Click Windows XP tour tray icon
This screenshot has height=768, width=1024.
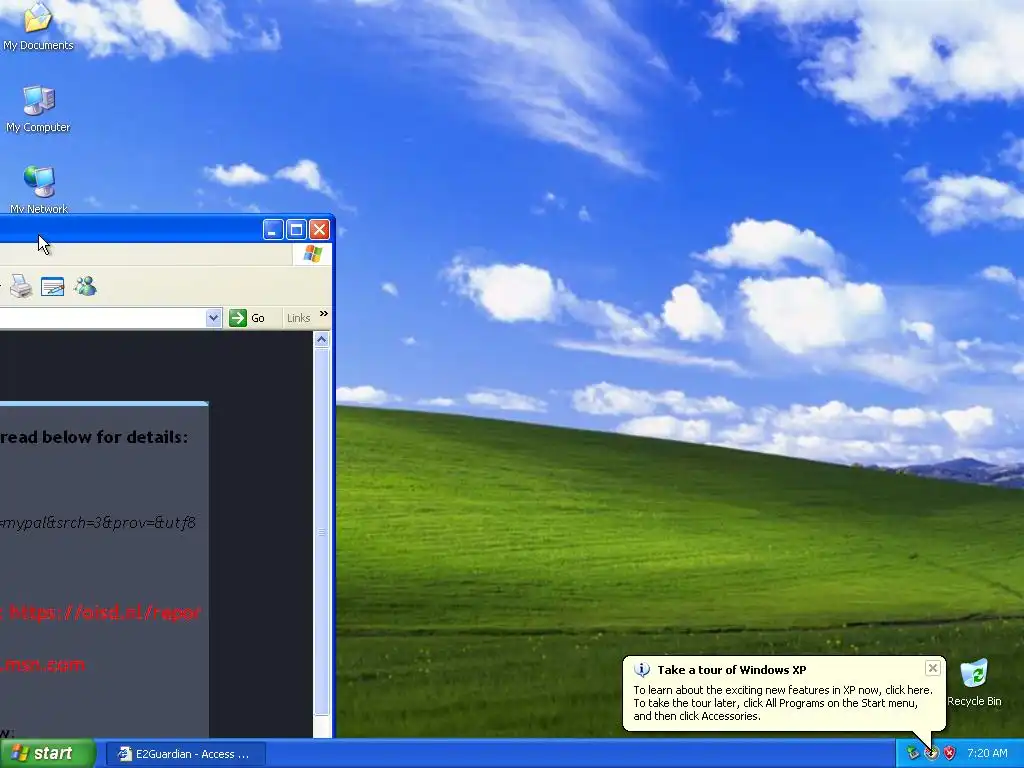click(x=931, y=753)
